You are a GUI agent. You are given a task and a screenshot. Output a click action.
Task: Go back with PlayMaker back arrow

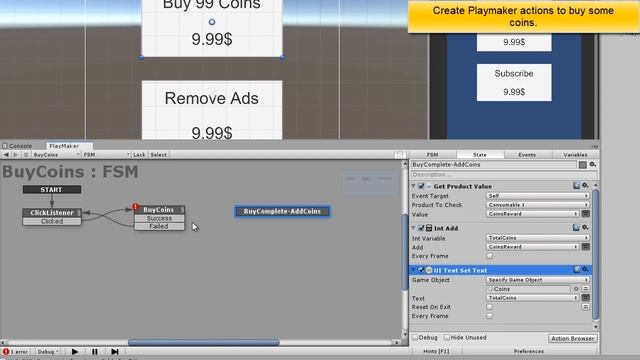pyautogui.click(x=6, y=155)
